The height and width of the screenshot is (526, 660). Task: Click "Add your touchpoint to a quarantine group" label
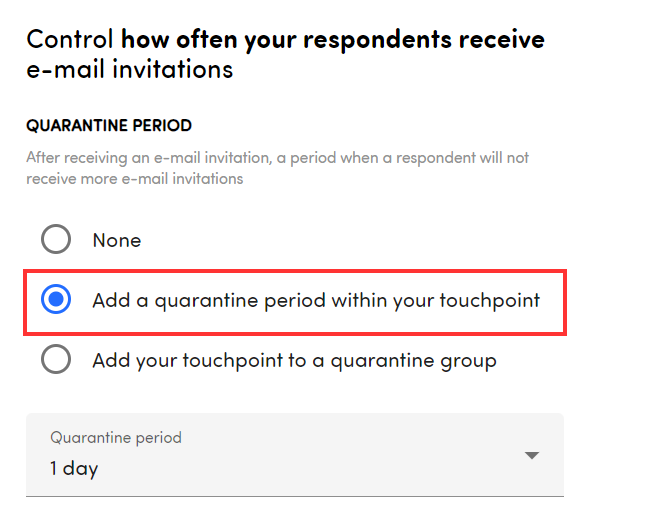[294, 360]
